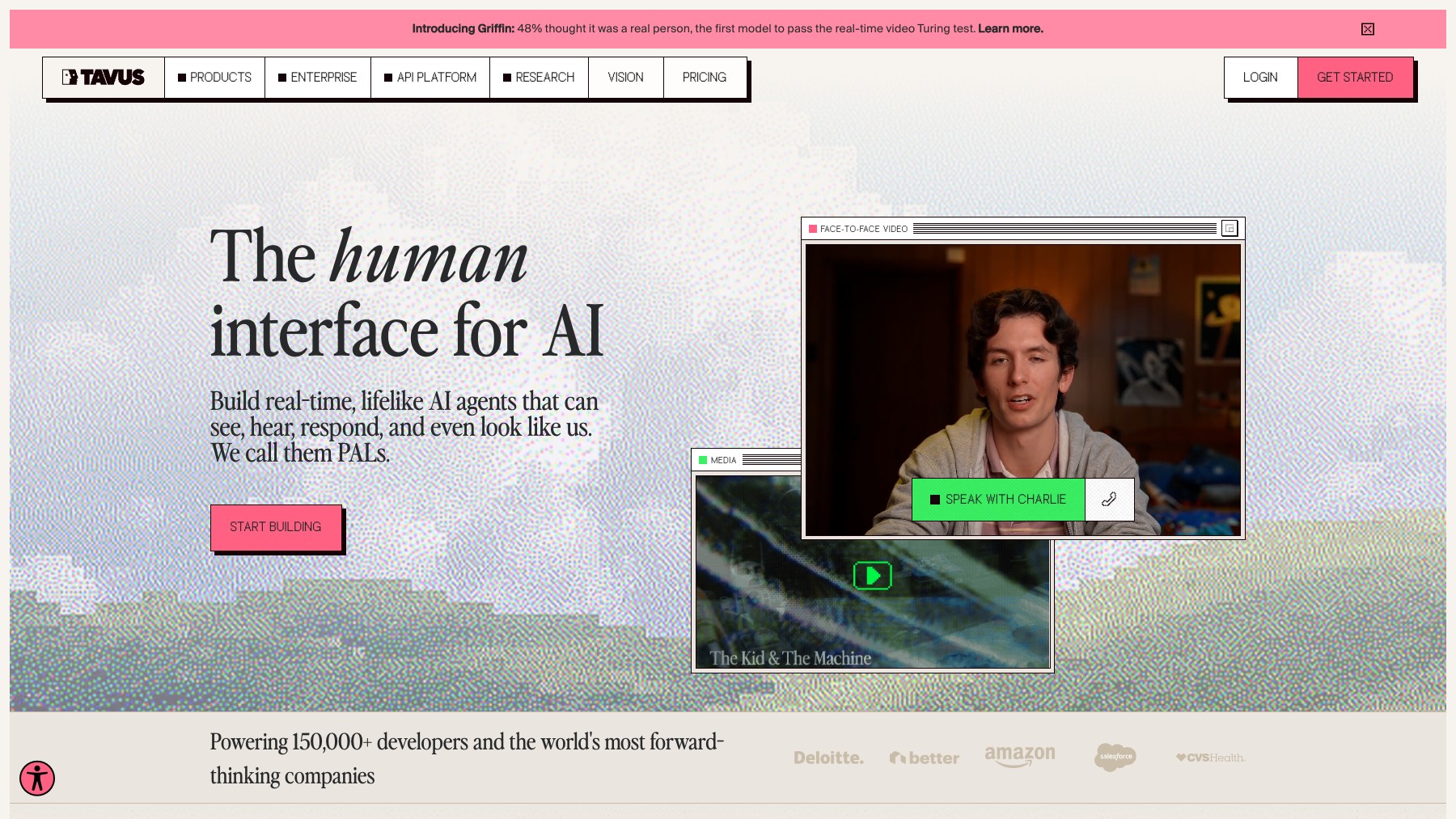This screenshot has width=1456, height=819.
Task: Open the Pricing page
Action: tap(705, 78)
